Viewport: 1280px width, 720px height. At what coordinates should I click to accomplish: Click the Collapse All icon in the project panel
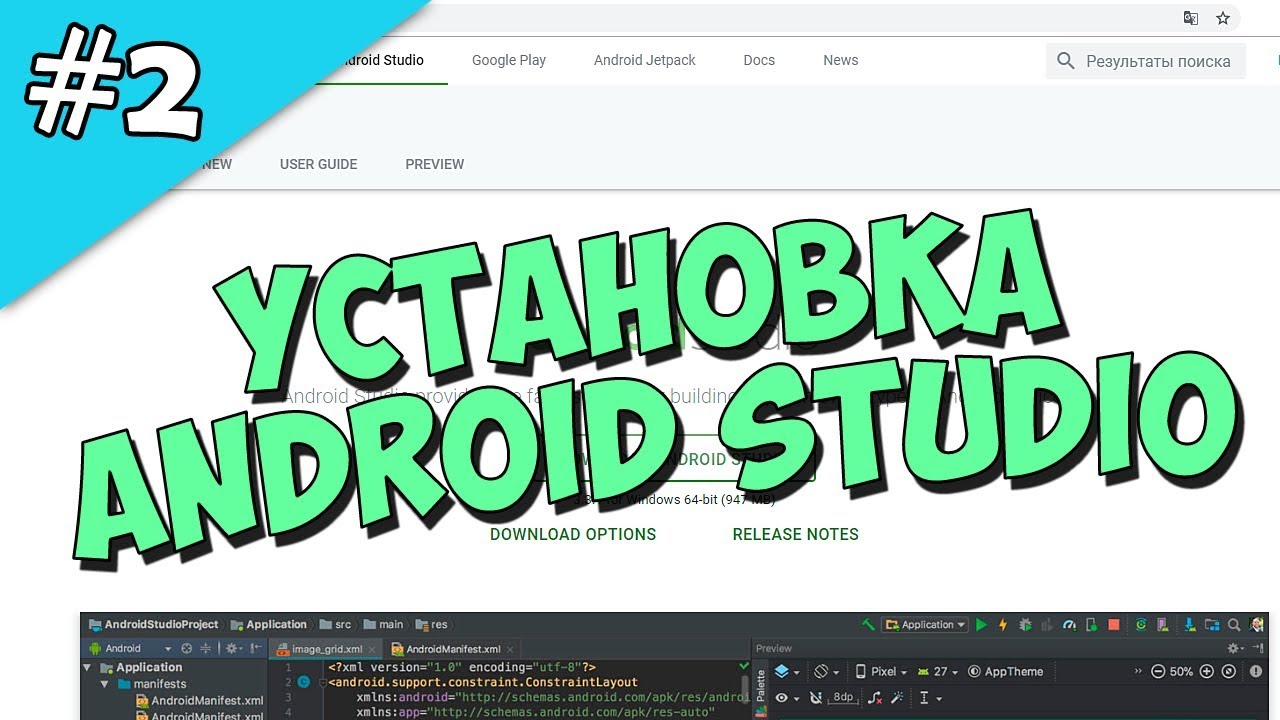point(205,648)
